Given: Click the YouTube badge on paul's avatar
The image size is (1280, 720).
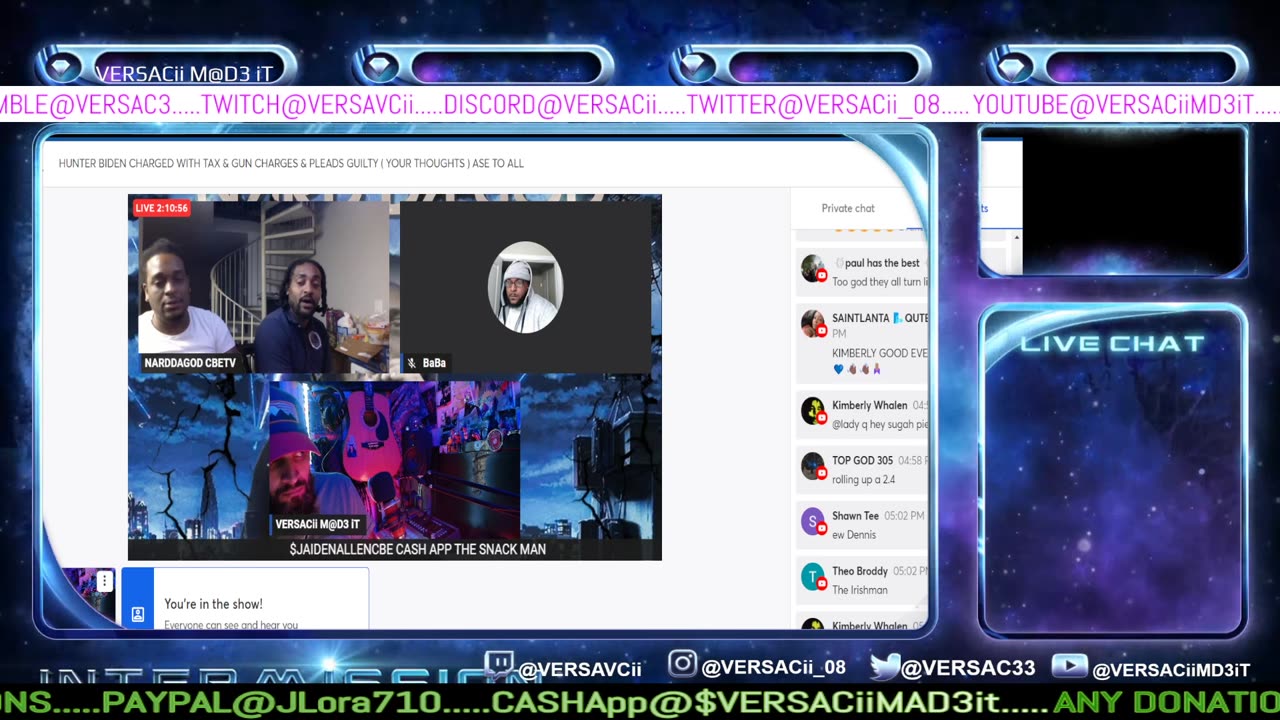Looking at the screenshot, I should (x=821, y=276).
